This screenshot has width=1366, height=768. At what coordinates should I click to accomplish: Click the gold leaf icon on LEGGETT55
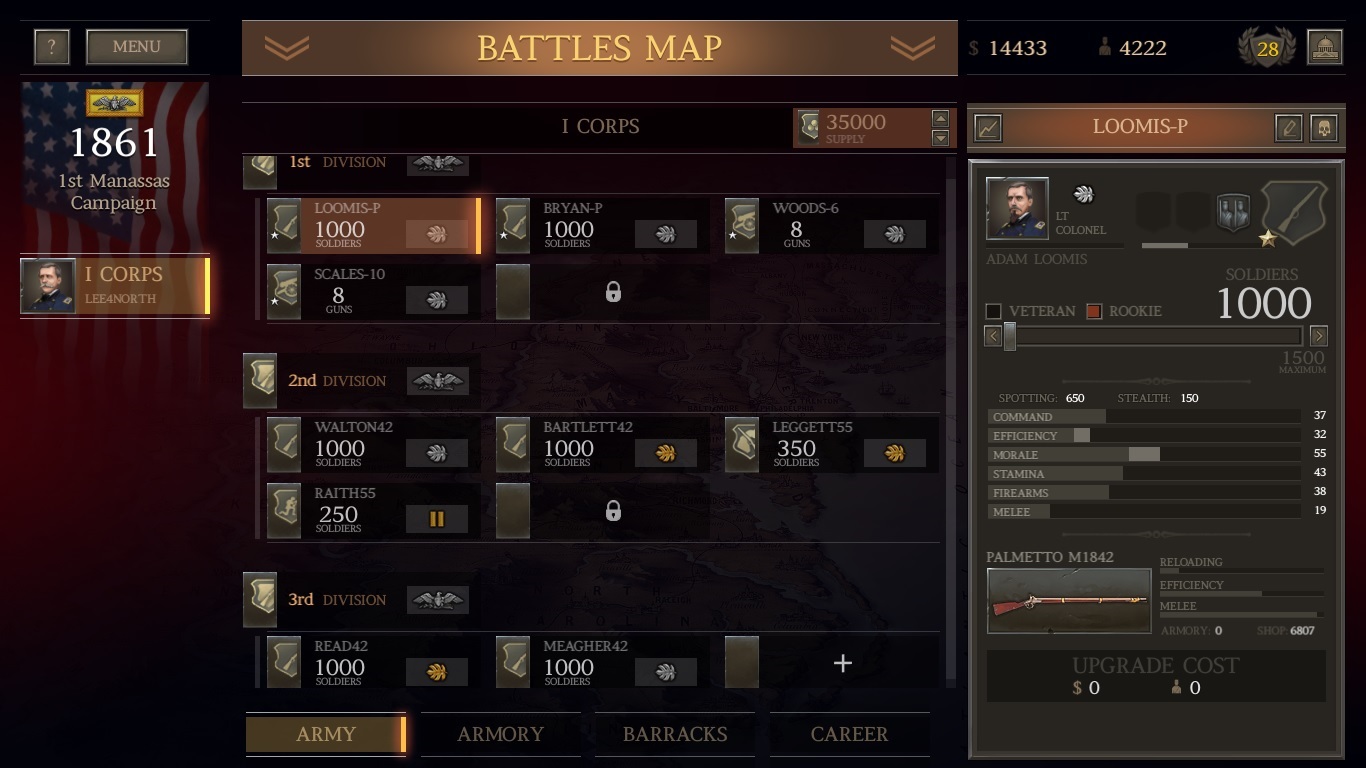(895, 453)
